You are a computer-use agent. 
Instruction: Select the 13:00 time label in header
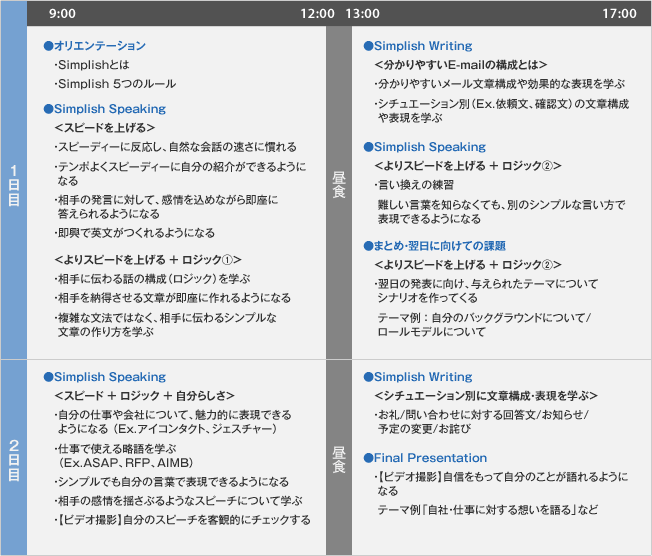[362, 14]
